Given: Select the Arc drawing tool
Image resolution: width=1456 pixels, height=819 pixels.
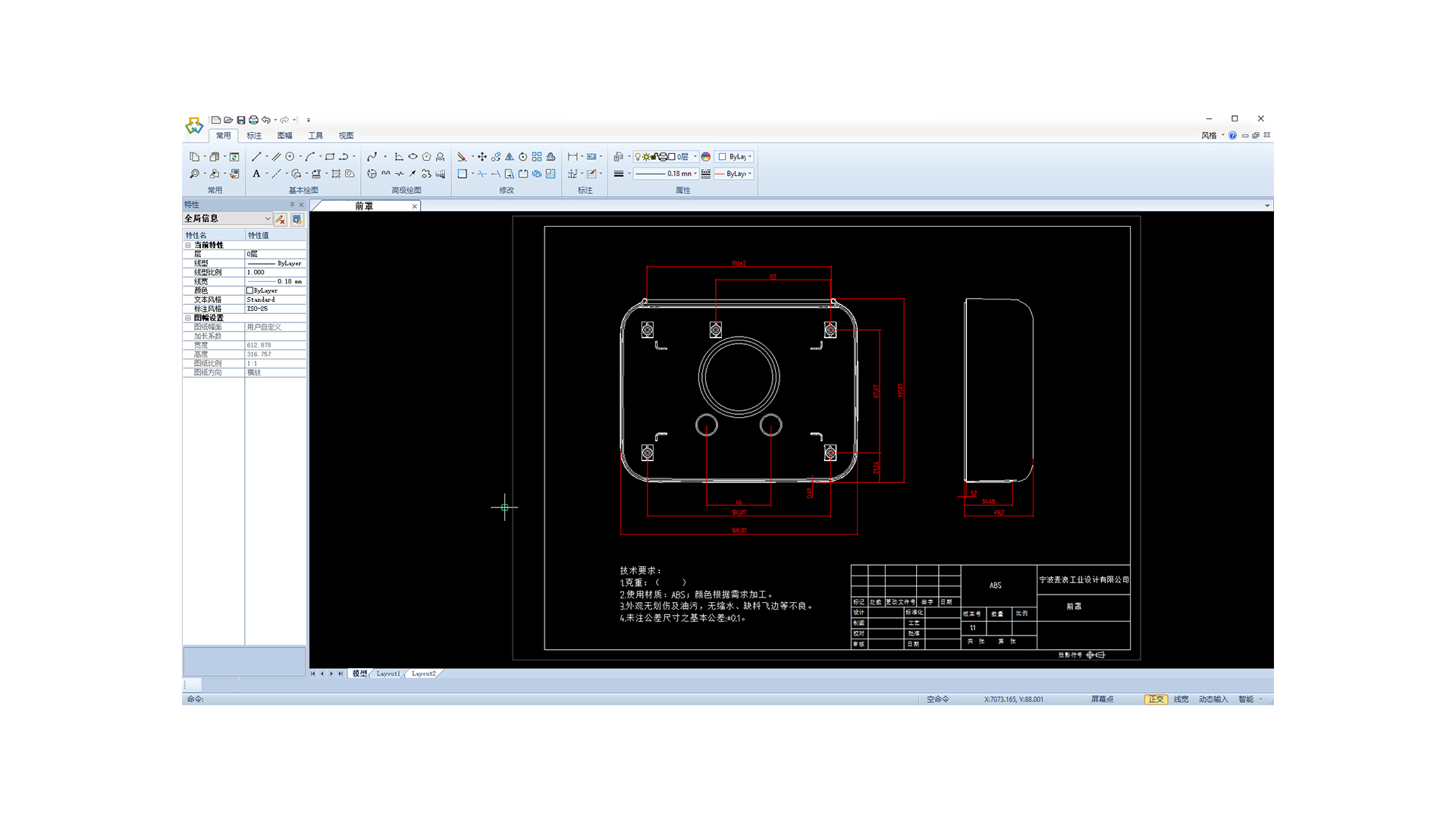Looking at the screenshot, I should 309,157.
